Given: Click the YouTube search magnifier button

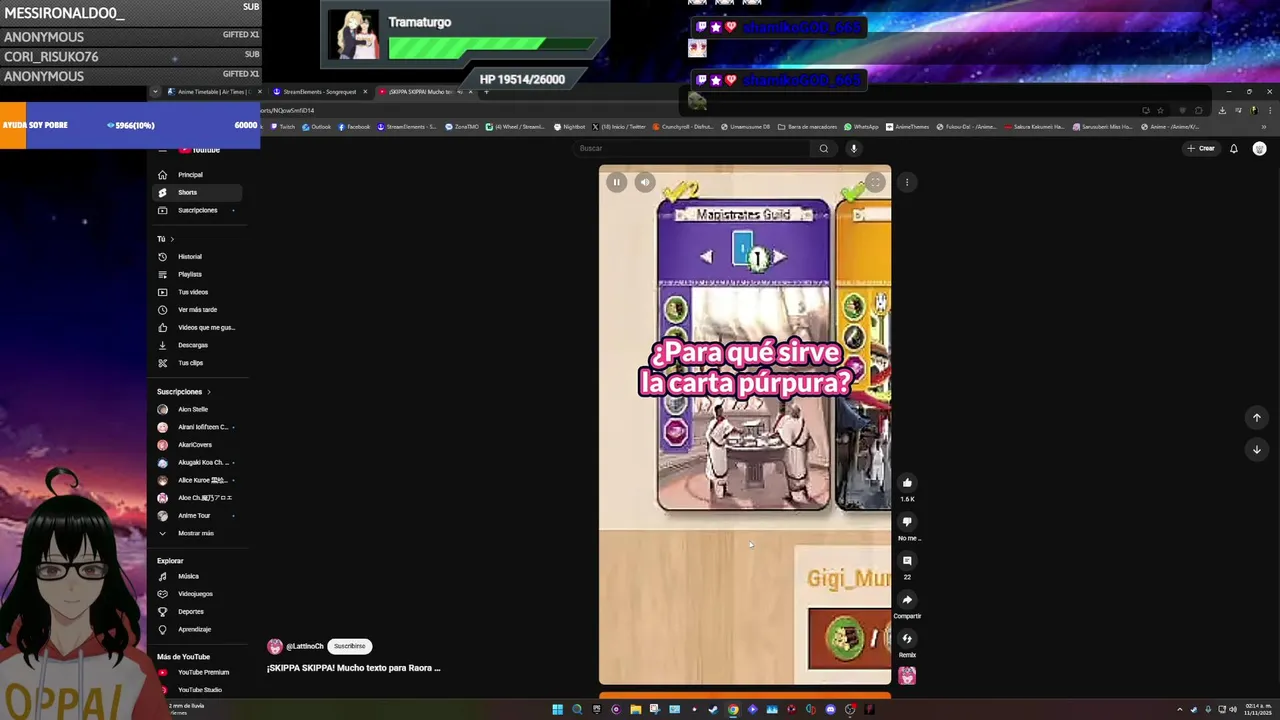Looking at the screenshot, I should (824, 148).
